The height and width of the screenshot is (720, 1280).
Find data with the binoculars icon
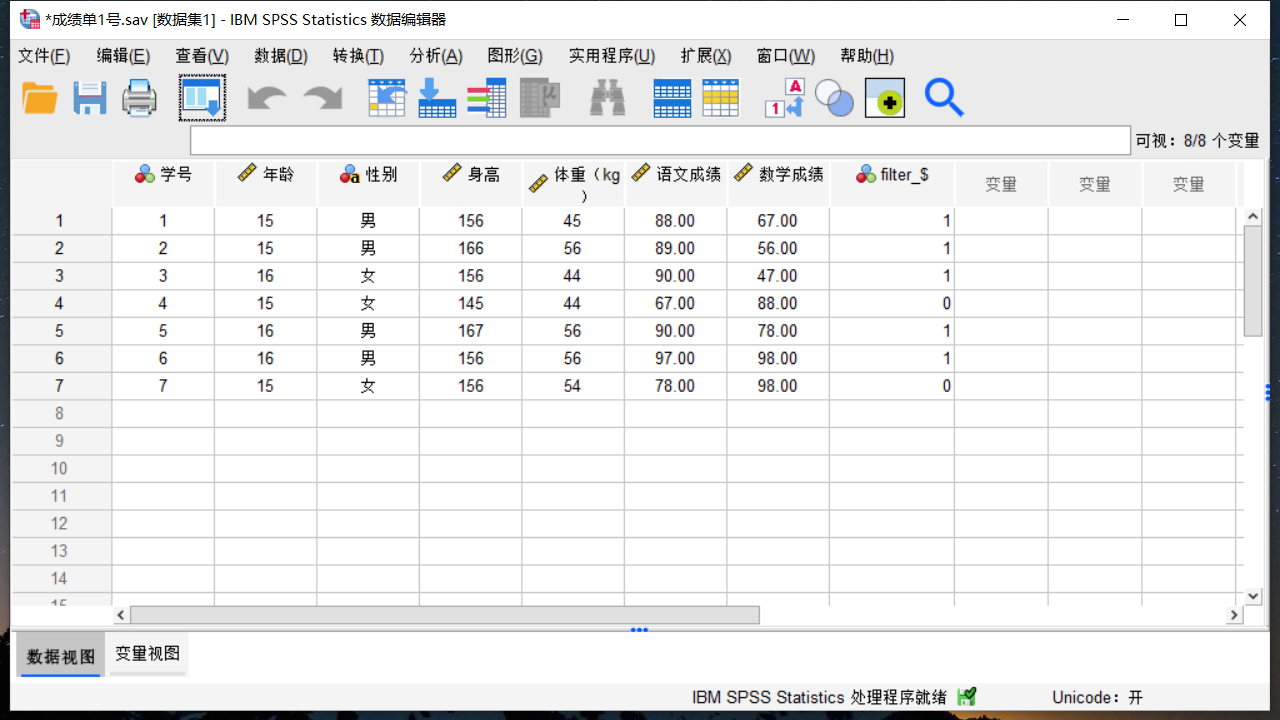607,97
